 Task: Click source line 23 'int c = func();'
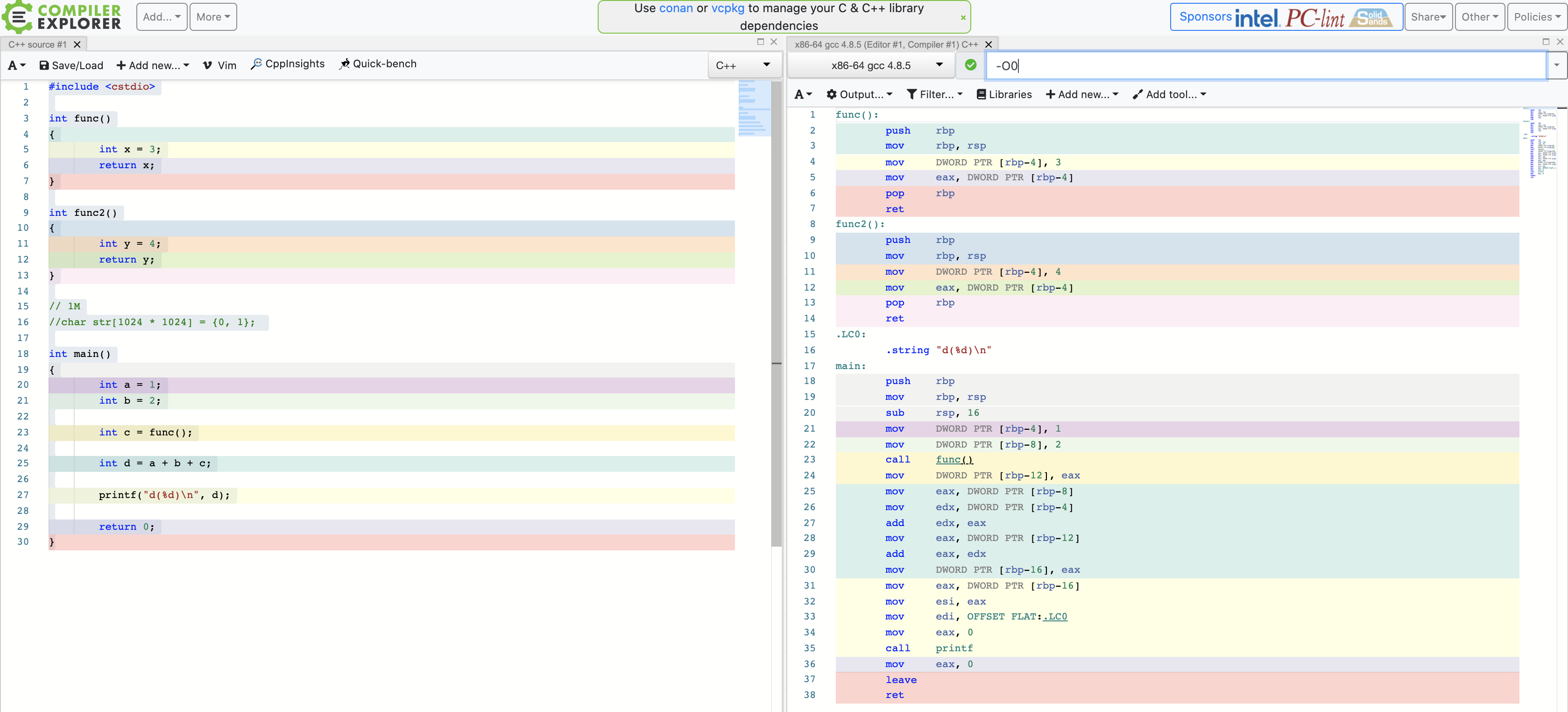click(146, 433)
